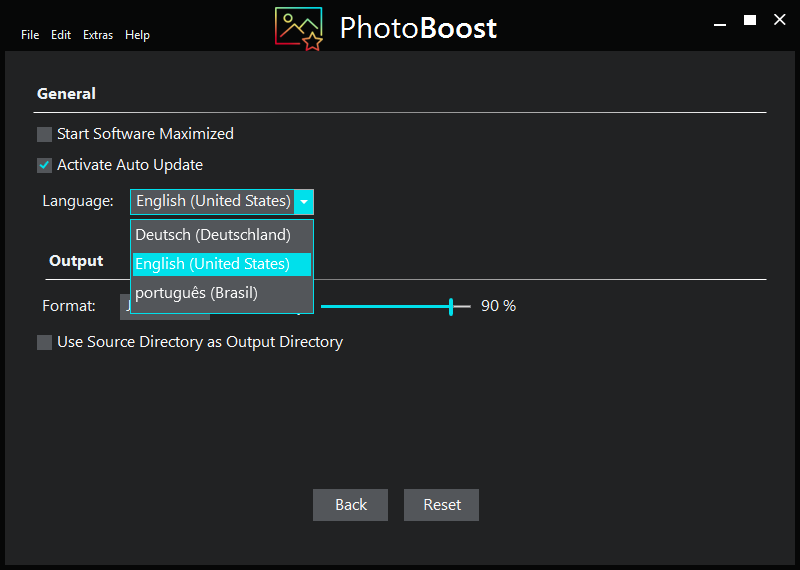
Task: Choose Deutsch (Deutschland) from language list
Action: [222, 235]
